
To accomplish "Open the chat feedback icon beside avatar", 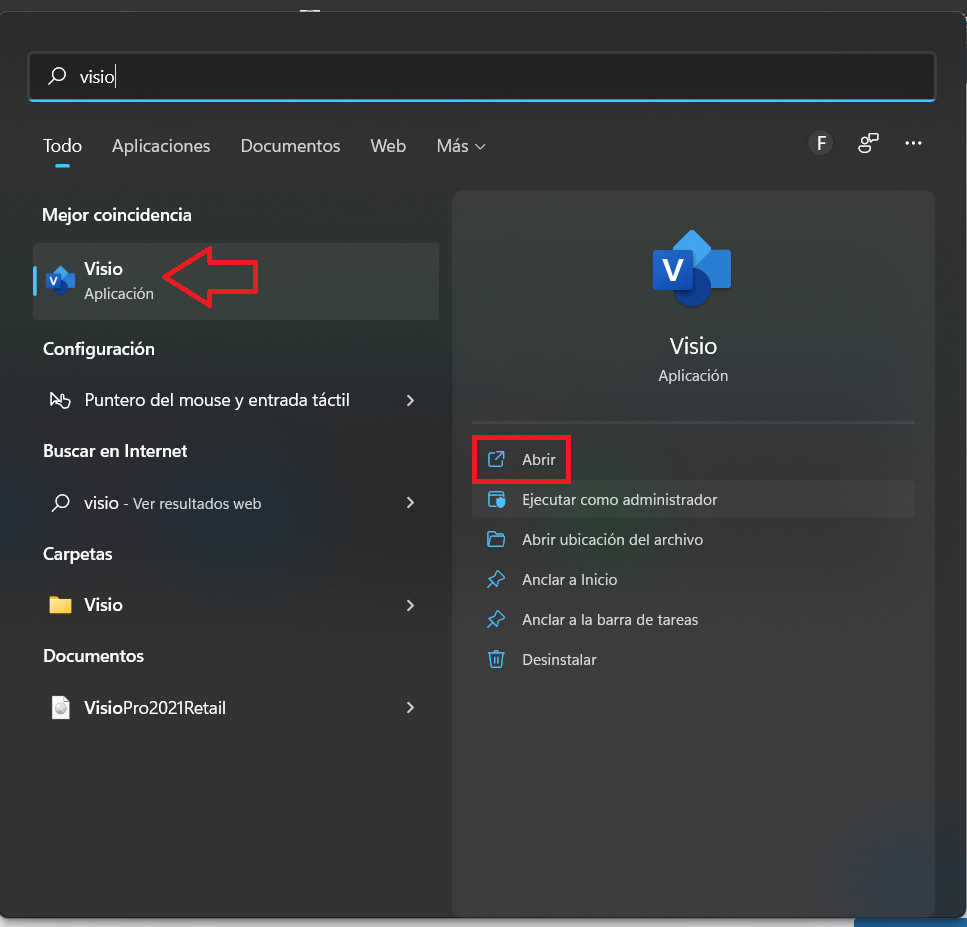I will pos(868,144).
